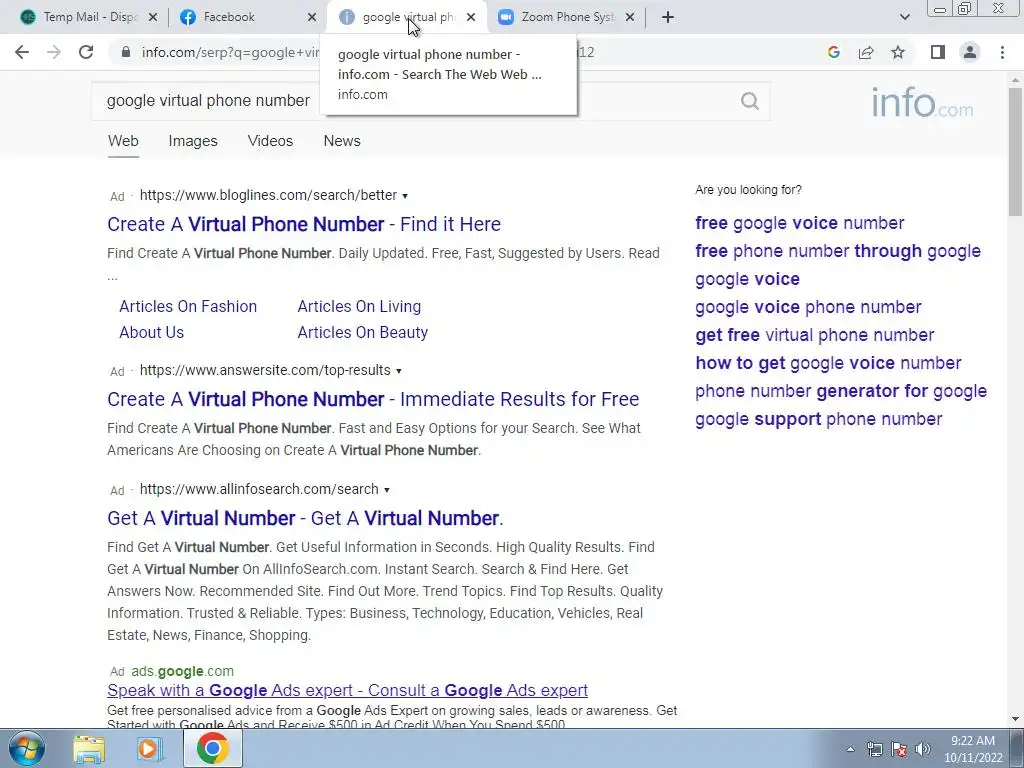Open the side panel icon
The width and height of the screenshot is (1024, 768).
coord(938,52)
